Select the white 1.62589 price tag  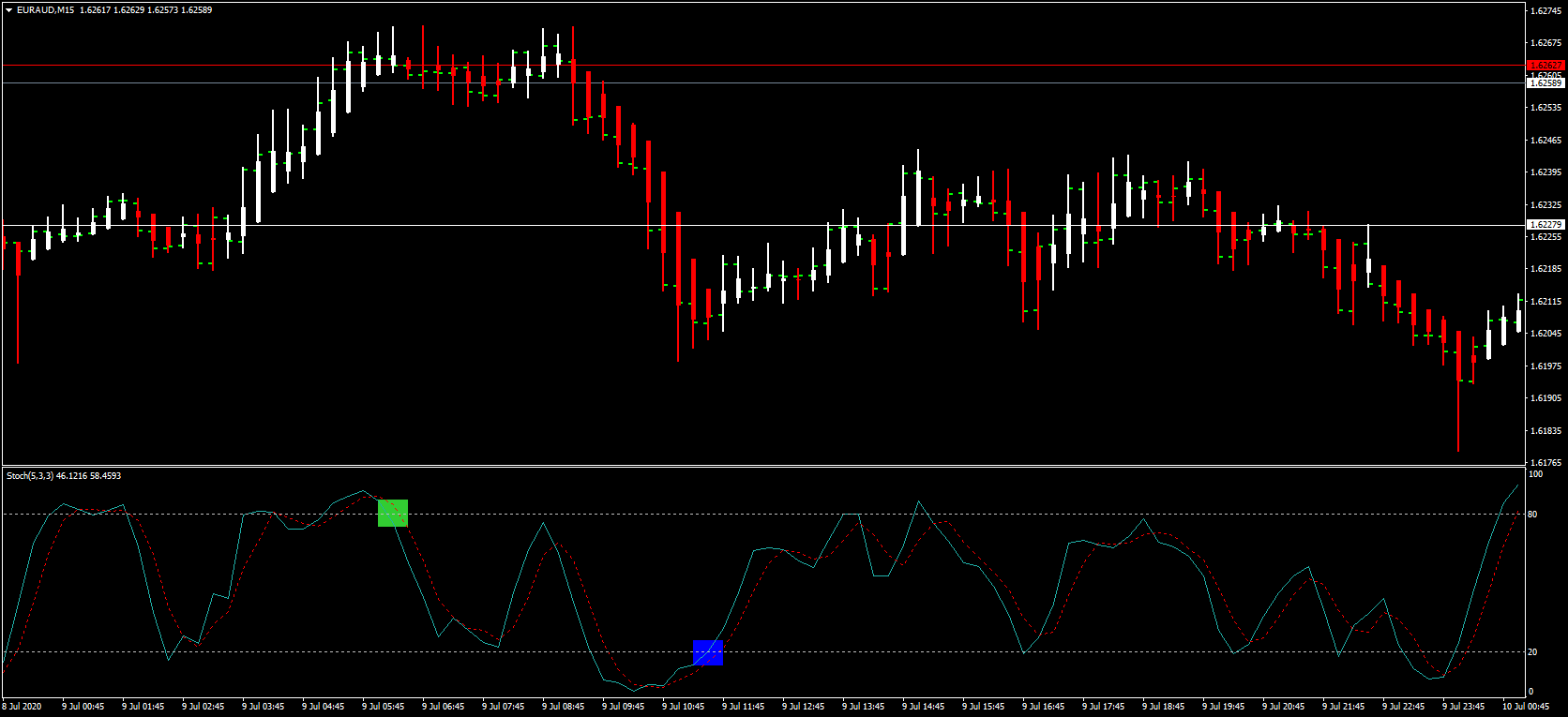tap(1545, 83)
